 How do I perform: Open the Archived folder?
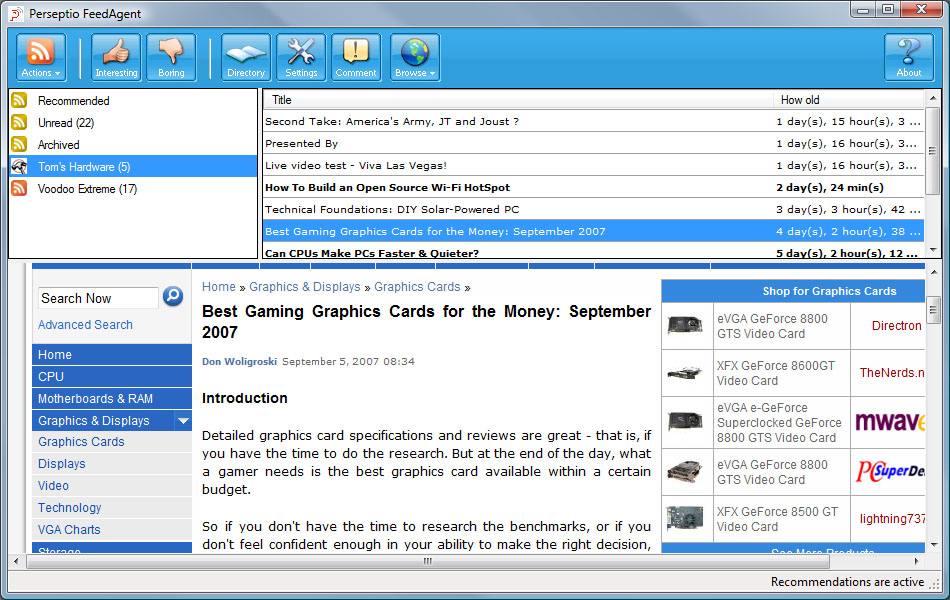click(58, 145)
